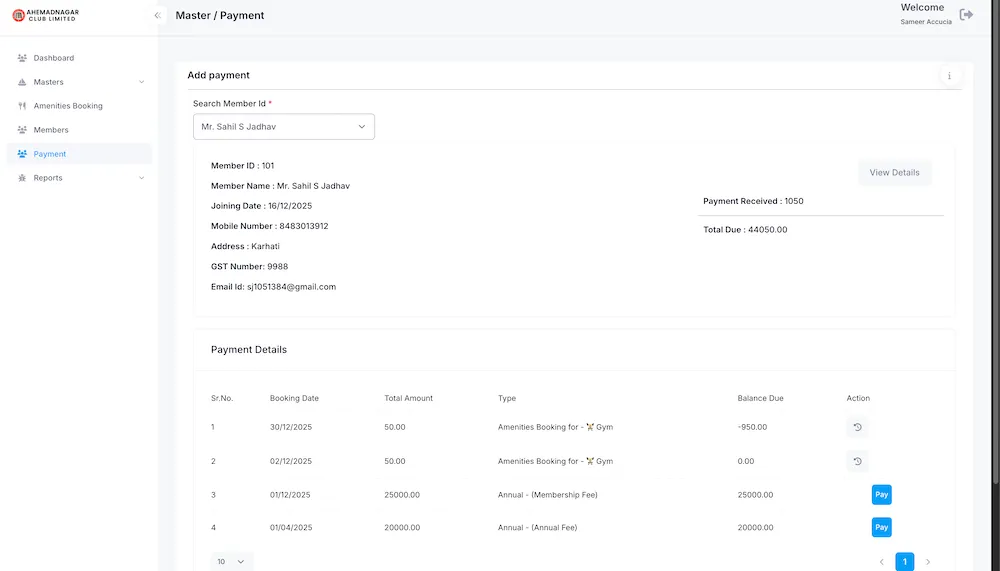The width and height of the screenshot is (1000, 571).
Task: Select the Payment menu item
Action: tap(79, 154)
